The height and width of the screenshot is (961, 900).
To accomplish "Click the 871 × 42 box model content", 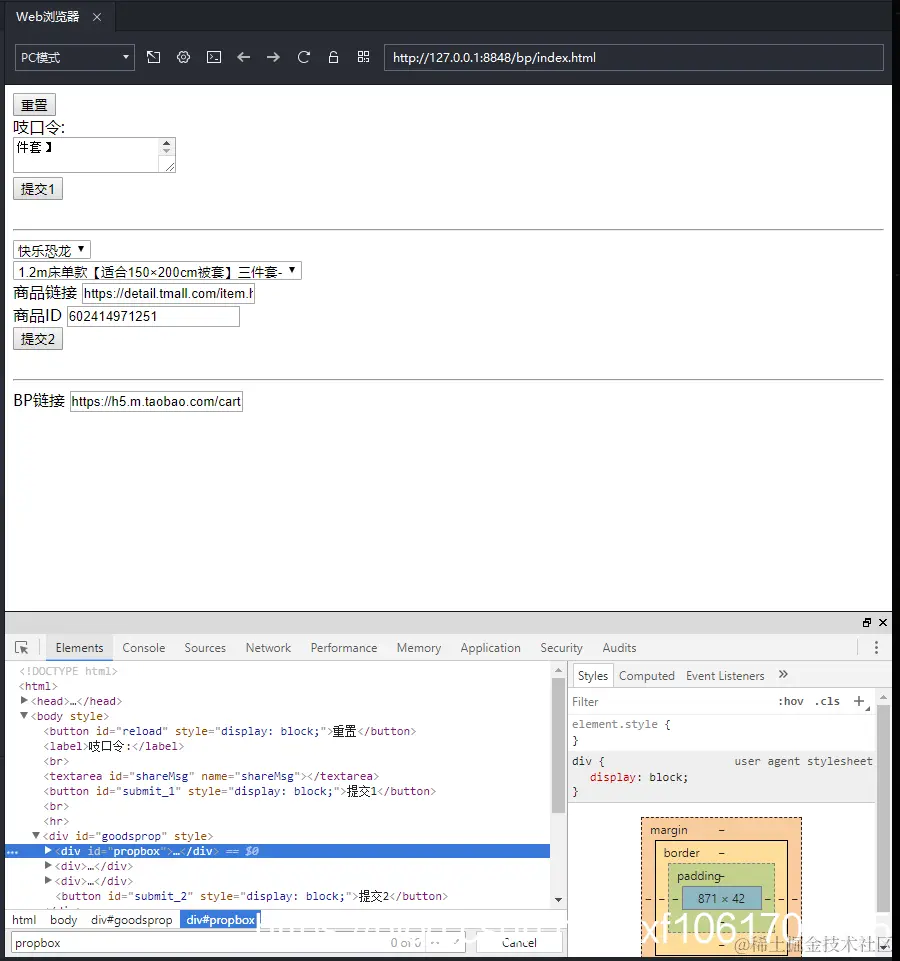I will (722, 898).
